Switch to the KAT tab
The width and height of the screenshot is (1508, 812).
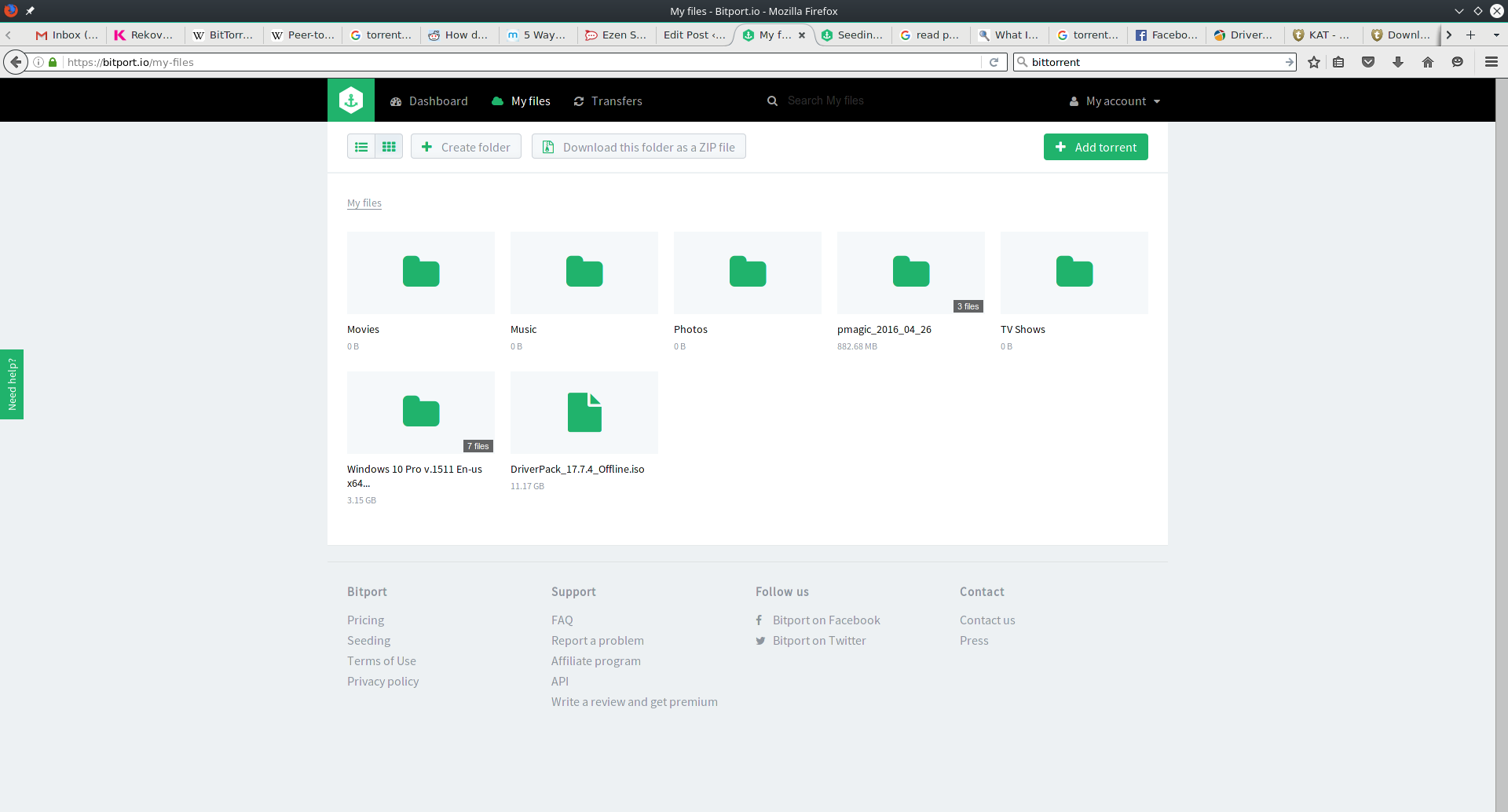(1323, 35)
